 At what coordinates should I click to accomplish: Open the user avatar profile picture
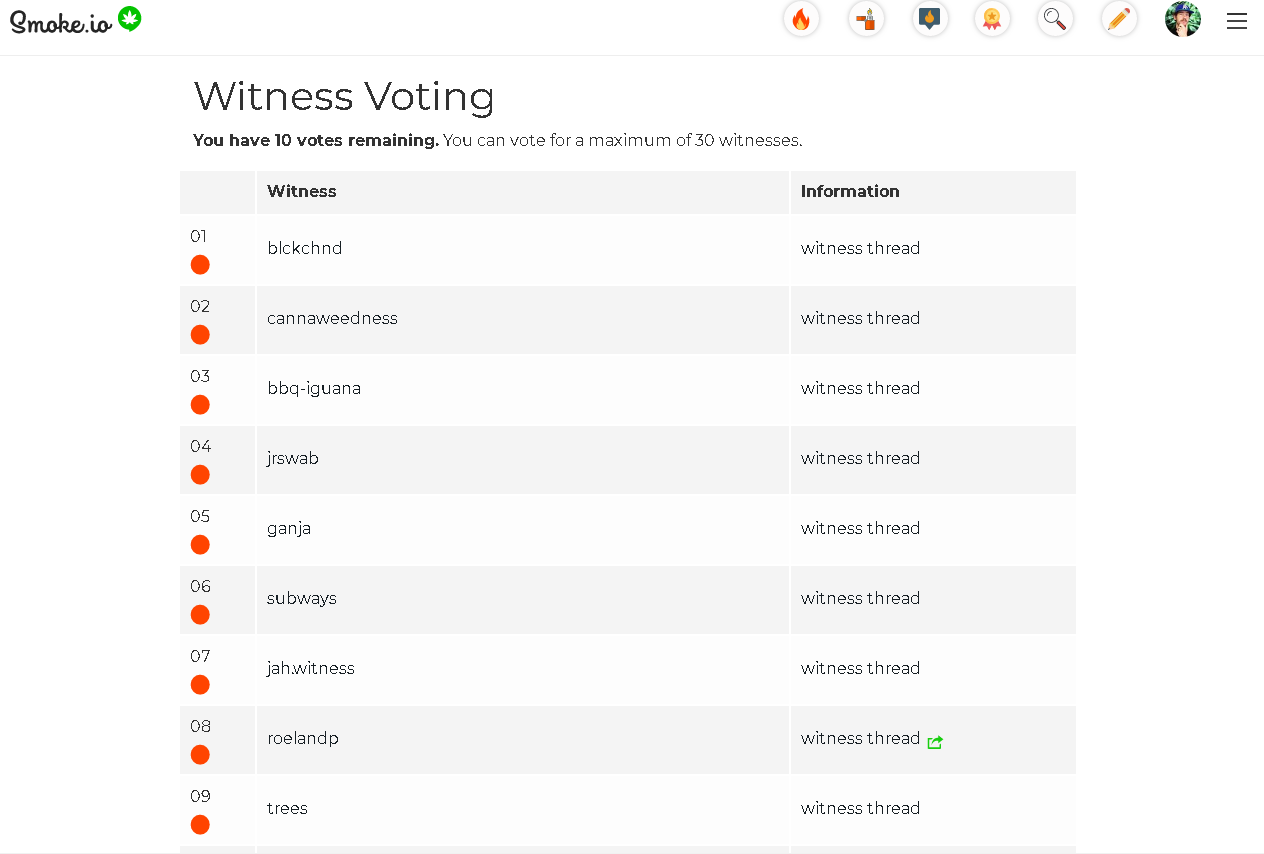tap(1183, 19)
